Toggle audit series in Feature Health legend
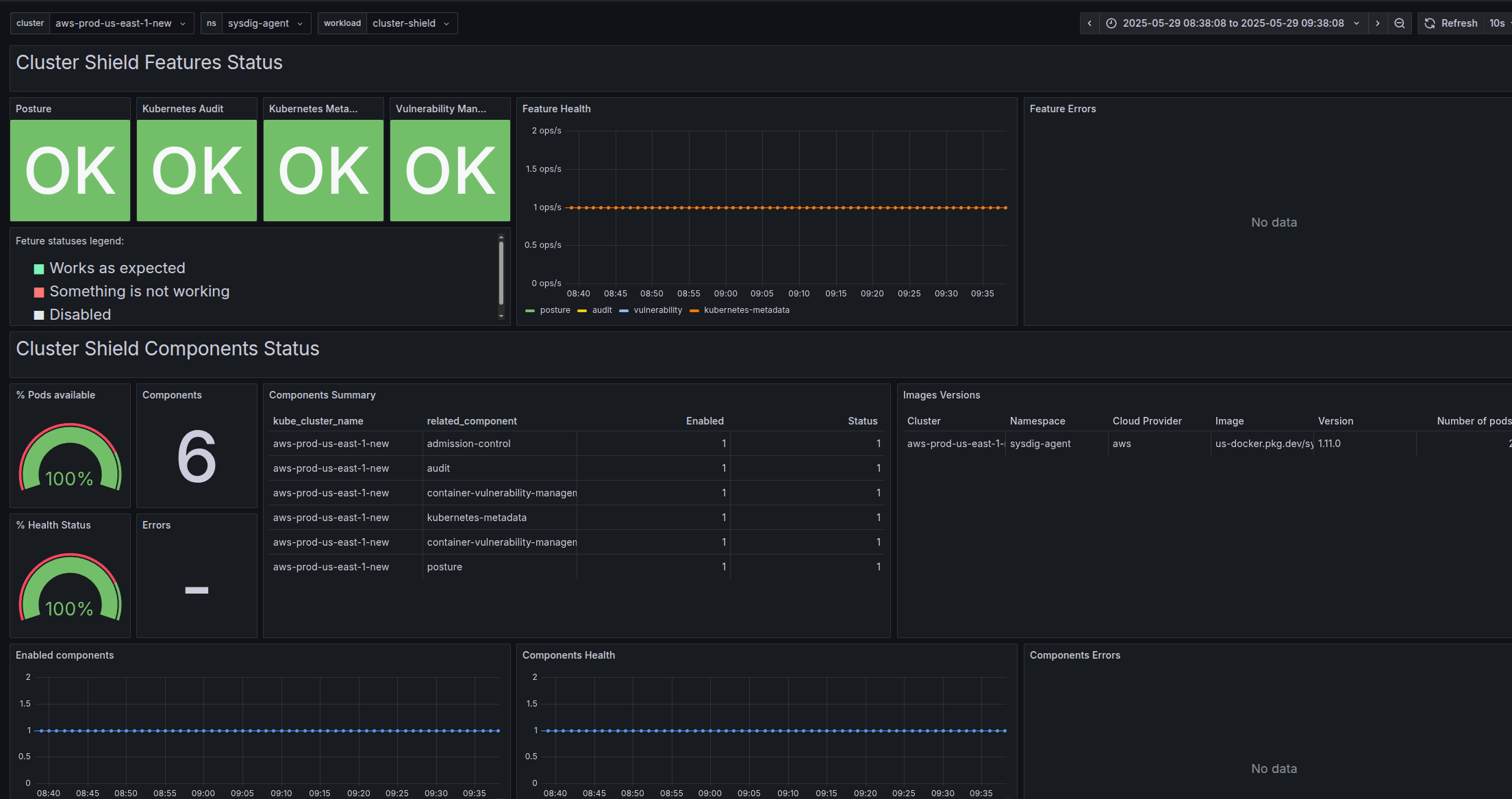1512x799 pixels. click(x=602, y=310)
